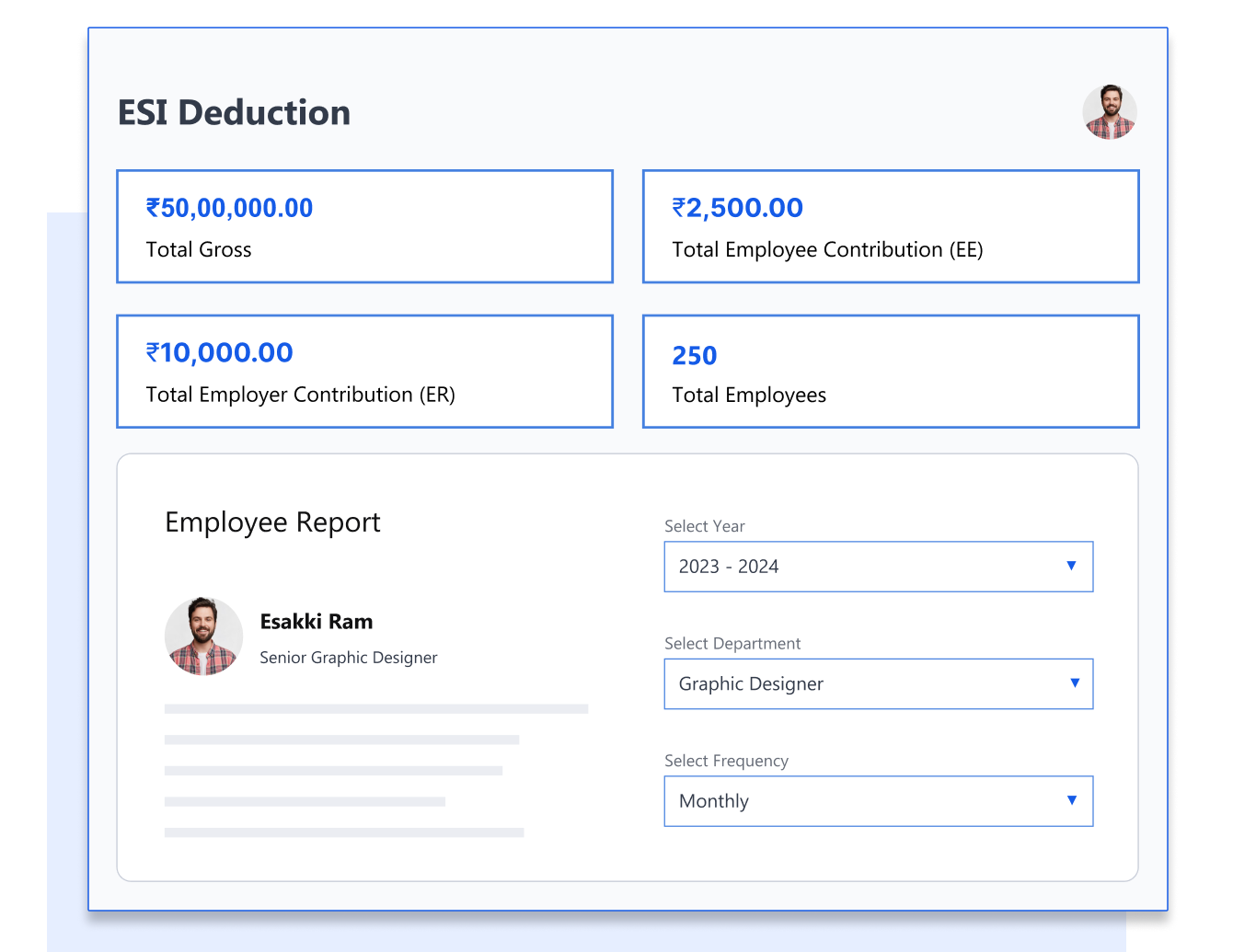
Task: Click the longest placeholder line under Esakki Ram
Action: click(x=375, y=709)
